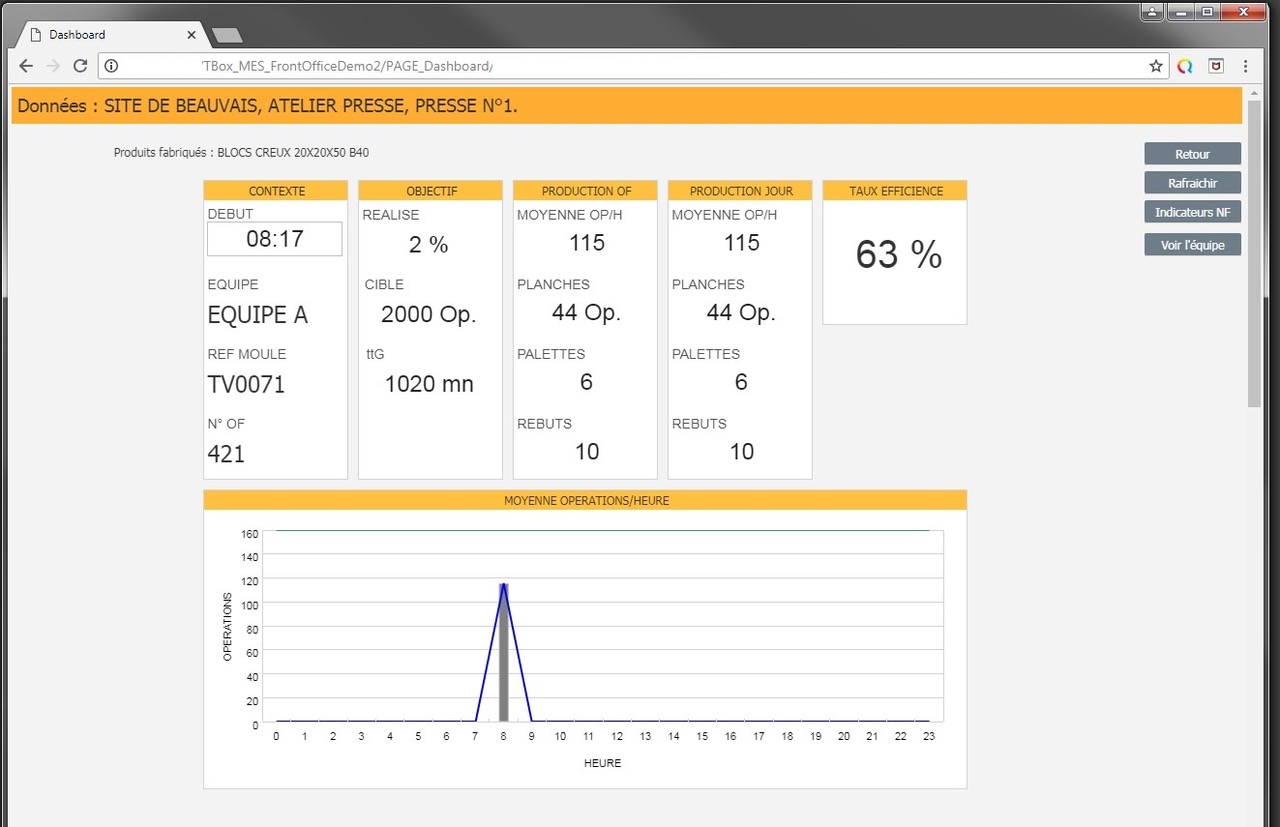1280x827 pixels.
Task: Click the Chrome user profile icon
Action: click(x=1153, y=12)
